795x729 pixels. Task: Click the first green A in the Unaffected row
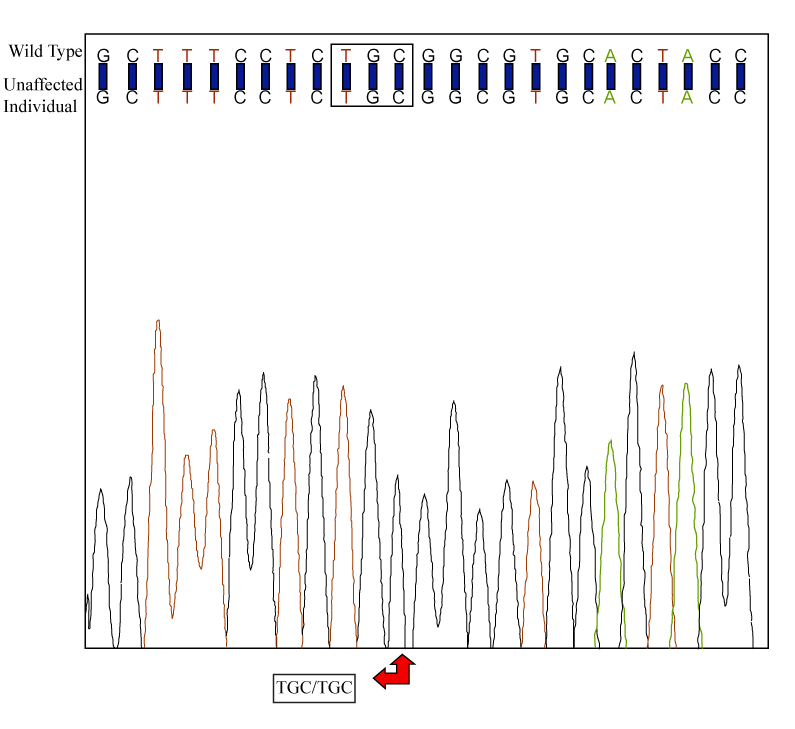click(x=610, y=97)
